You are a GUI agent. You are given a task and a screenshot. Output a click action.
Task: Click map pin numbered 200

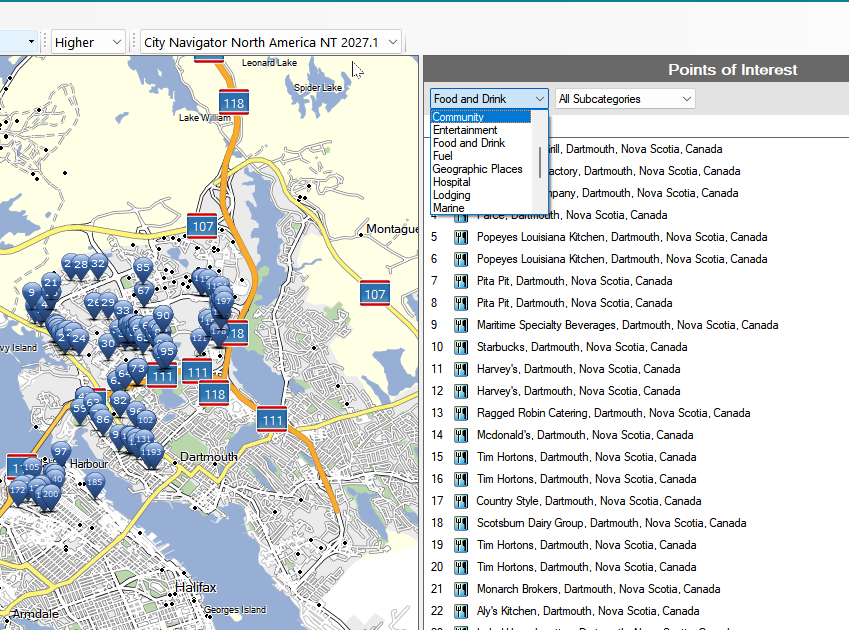point(51,495)
